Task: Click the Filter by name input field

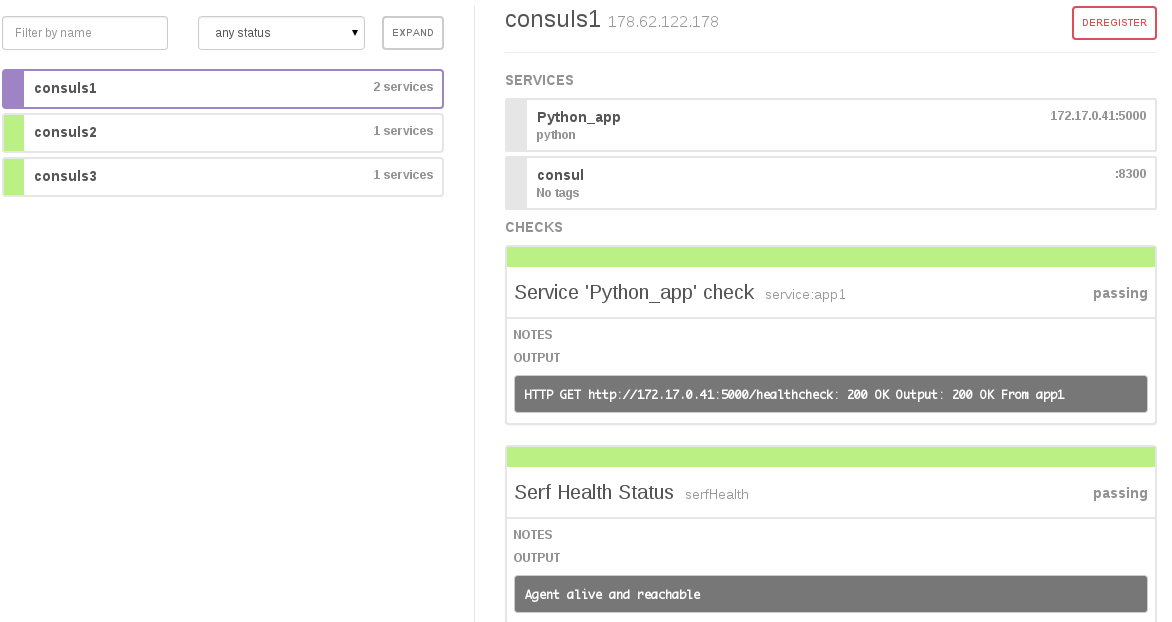Action: (85, 33)
